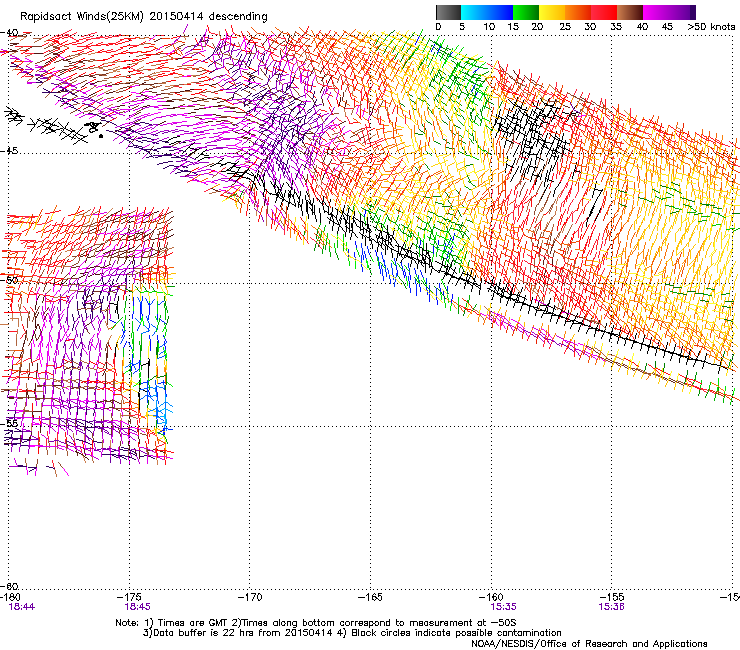740x650 pixels.
Task: Click the '10' label under the color scale
Action: click(x=489, y=27)
